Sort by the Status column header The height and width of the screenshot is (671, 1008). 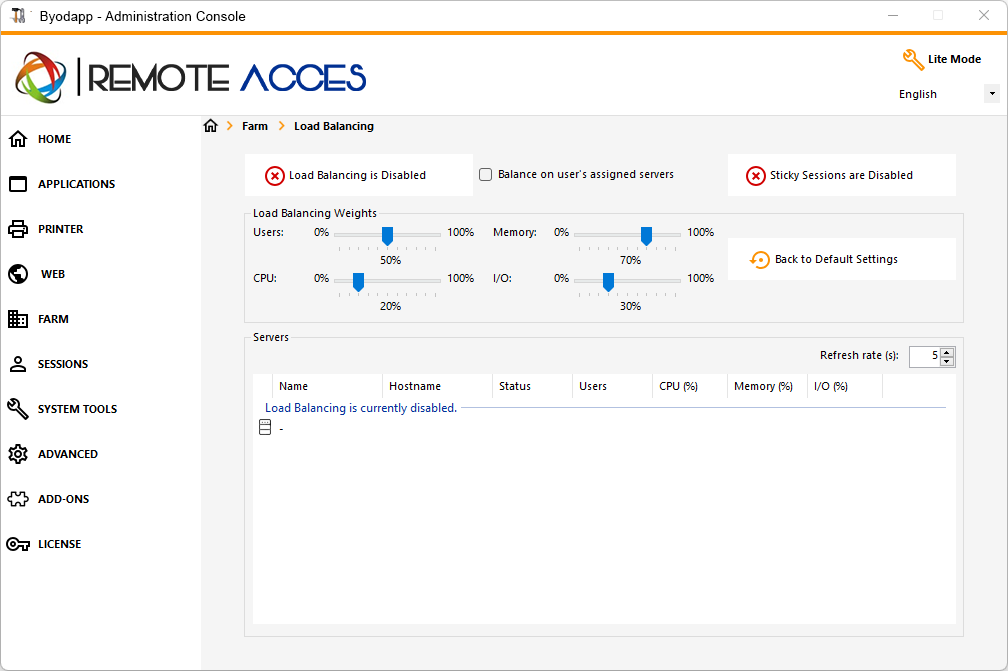click(532, 386)
